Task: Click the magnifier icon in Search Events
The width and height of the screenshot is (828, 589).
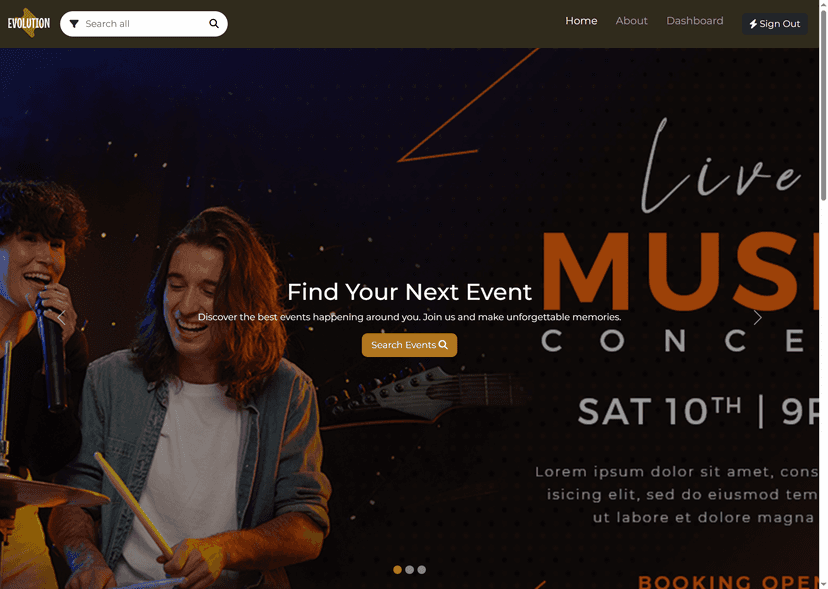Action: (443, 344)
